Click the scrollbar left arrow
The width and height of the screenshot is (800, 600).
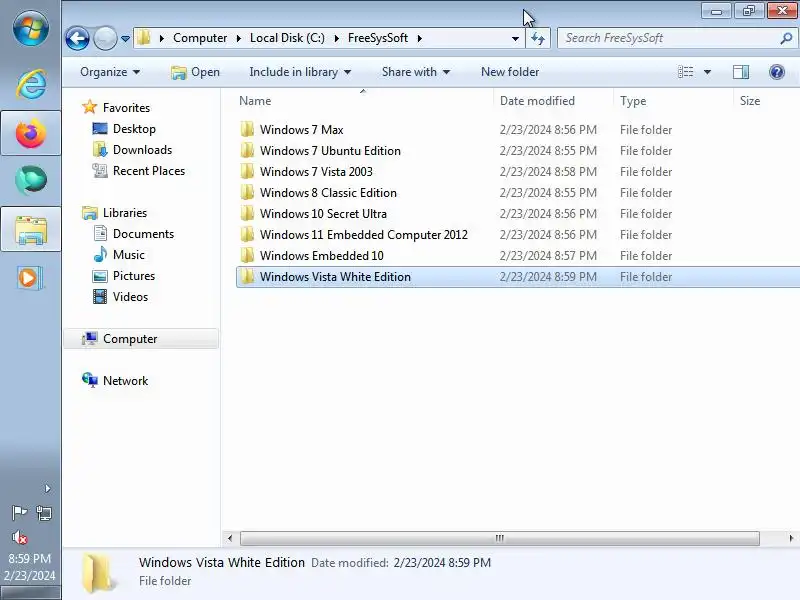pyautogui.click(x=230, y=538)
